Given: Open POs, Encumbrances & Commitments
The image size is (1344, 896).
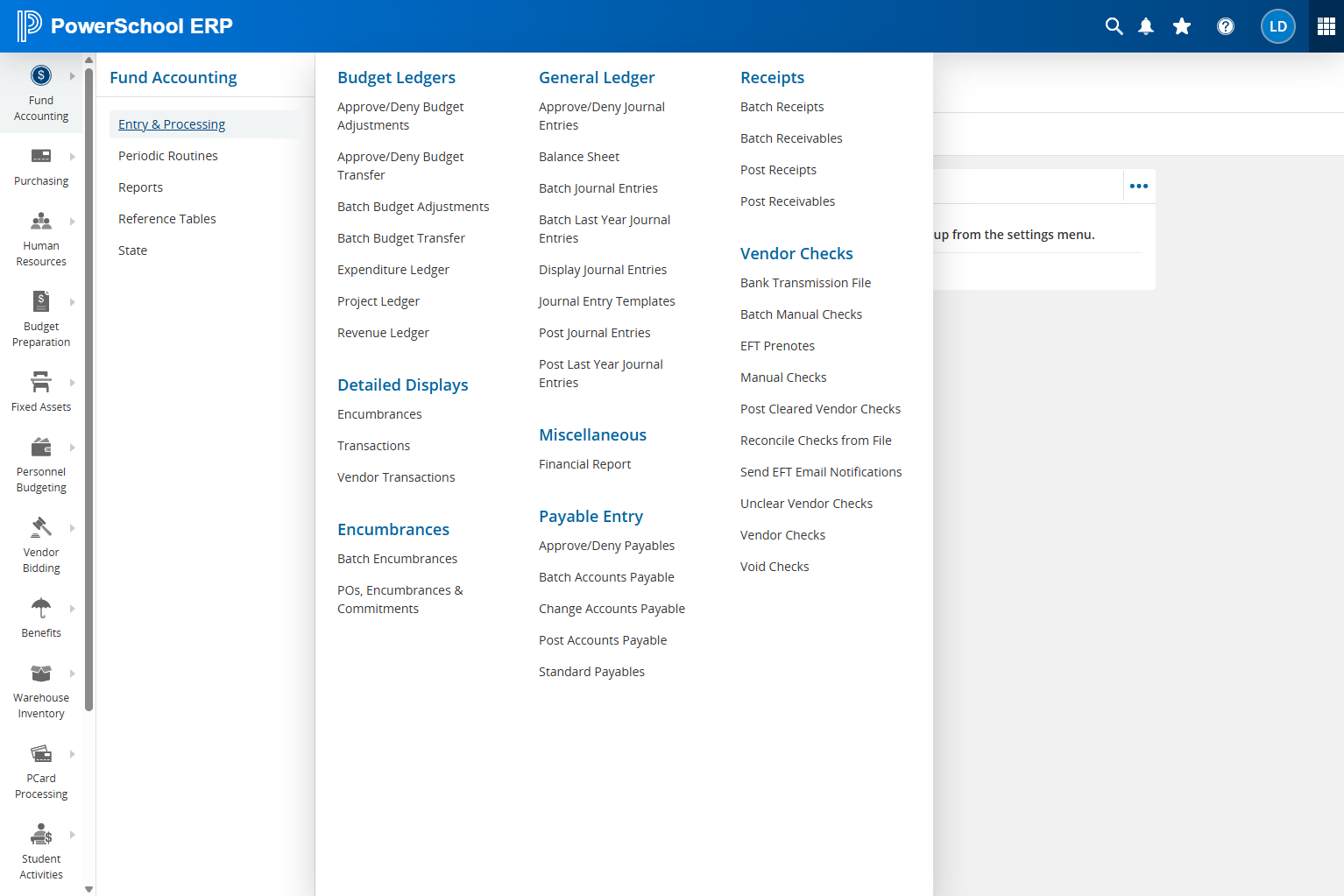Looking at the screenshot, I should tap(400, 599).
